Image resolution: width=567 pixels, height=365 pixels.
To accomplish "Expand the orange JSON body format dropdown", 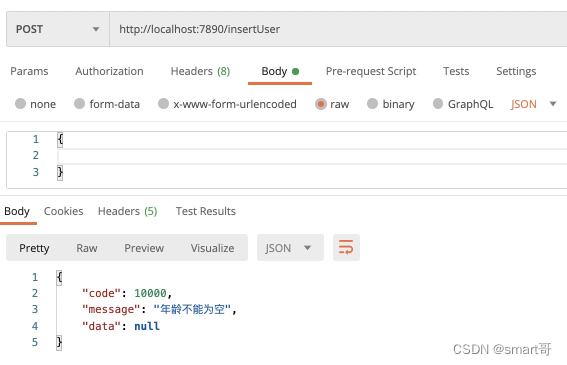I will tap(533, 104).
